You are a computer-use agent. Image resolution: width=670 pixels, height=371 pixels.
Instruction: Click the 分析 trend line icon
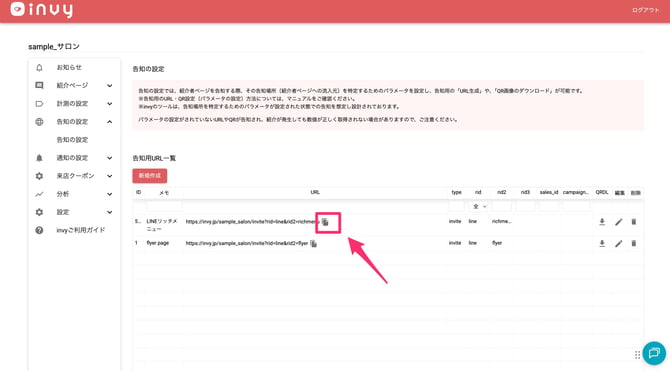(x=39, y=194)
